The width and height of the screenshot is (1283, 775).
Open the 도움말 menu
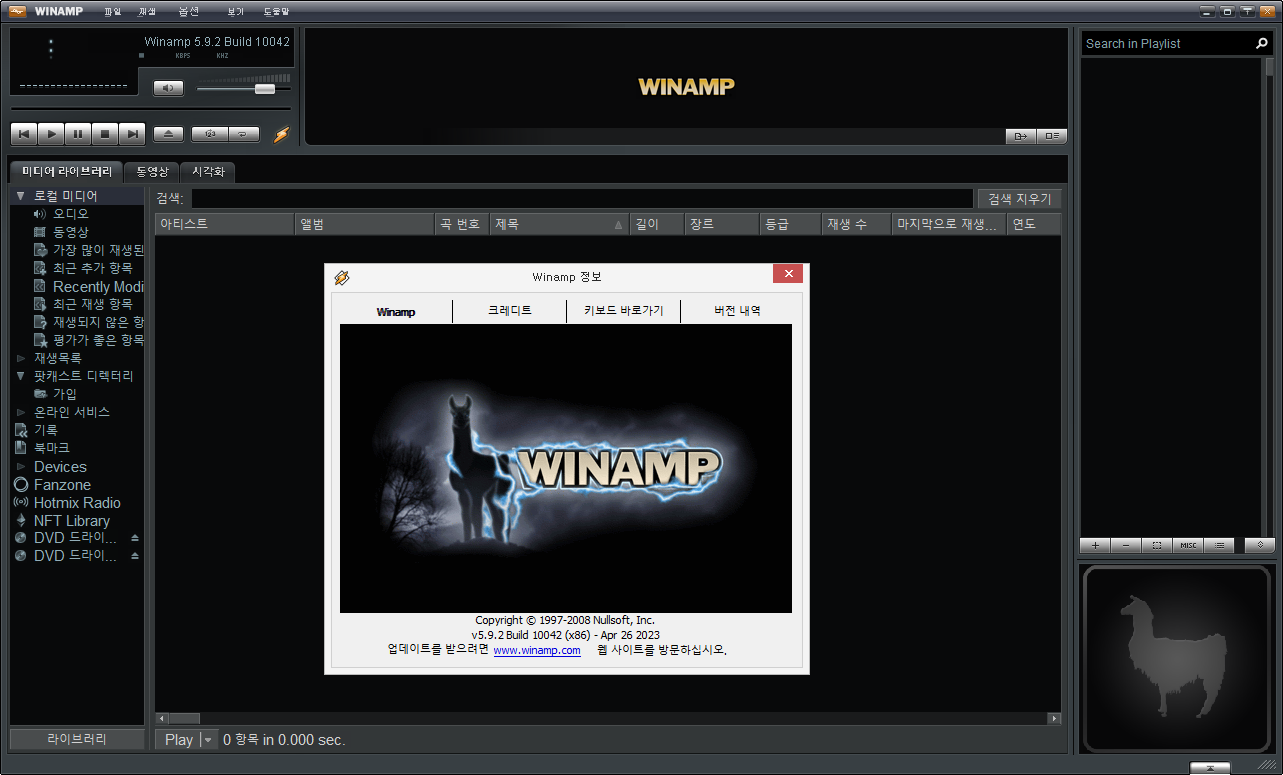(x=276, y=12)
